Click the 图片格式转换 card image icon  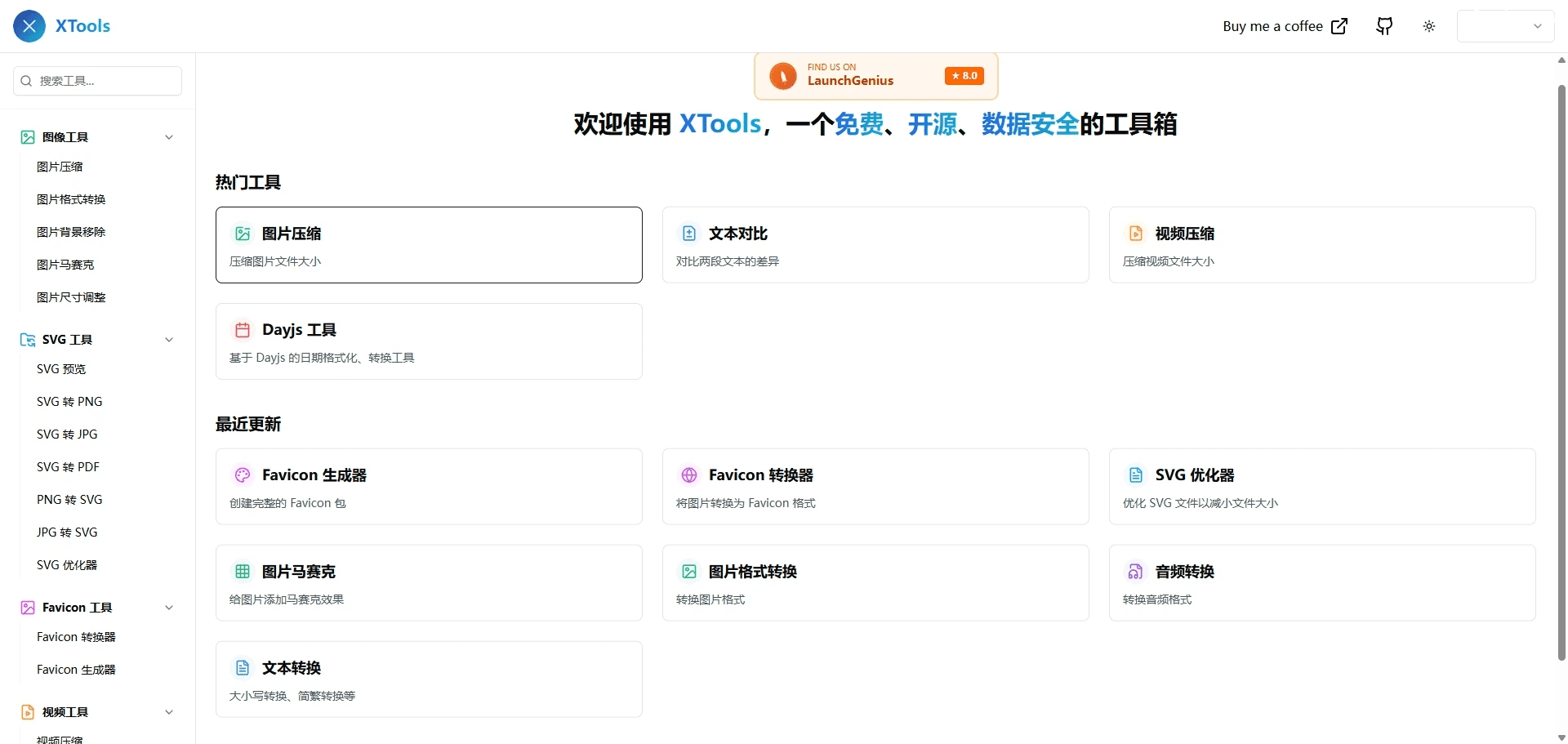point(689,572)
